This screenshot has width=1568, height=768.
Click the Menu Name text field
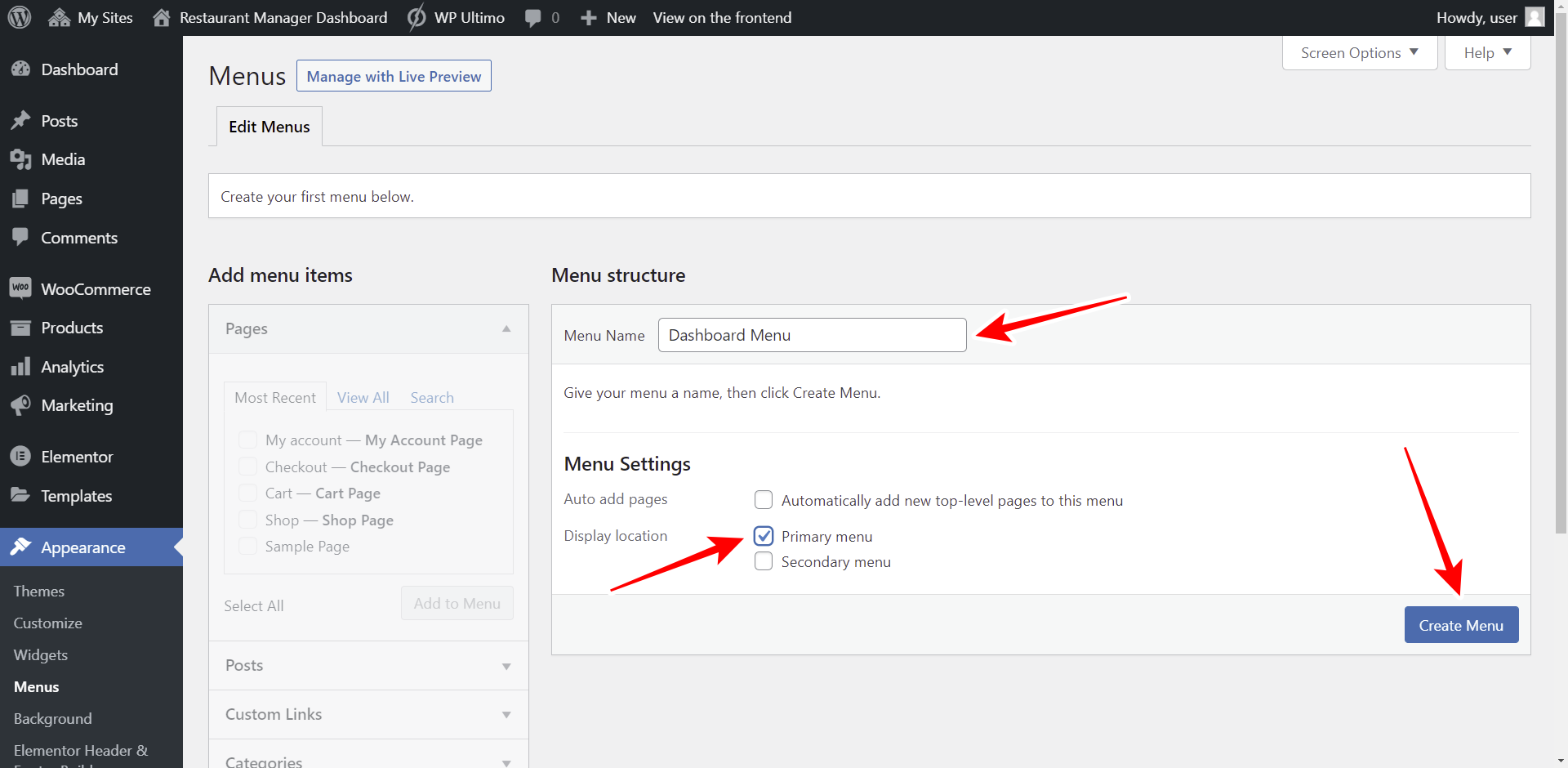click(x=812, y=335)
